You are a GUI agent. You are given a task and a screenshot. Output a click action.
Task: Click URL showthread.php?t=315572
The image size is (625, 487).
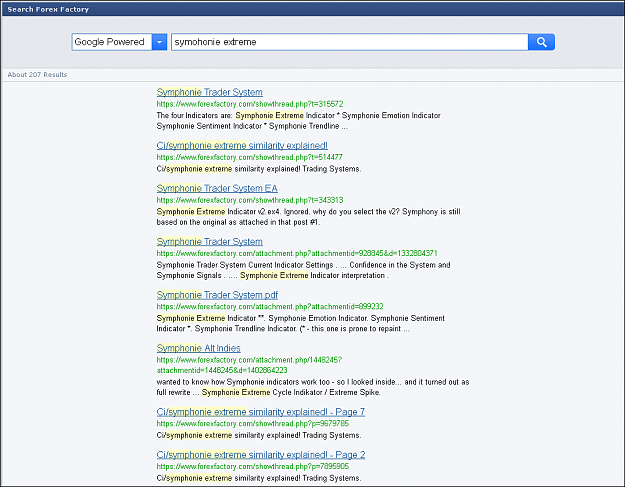250,104
